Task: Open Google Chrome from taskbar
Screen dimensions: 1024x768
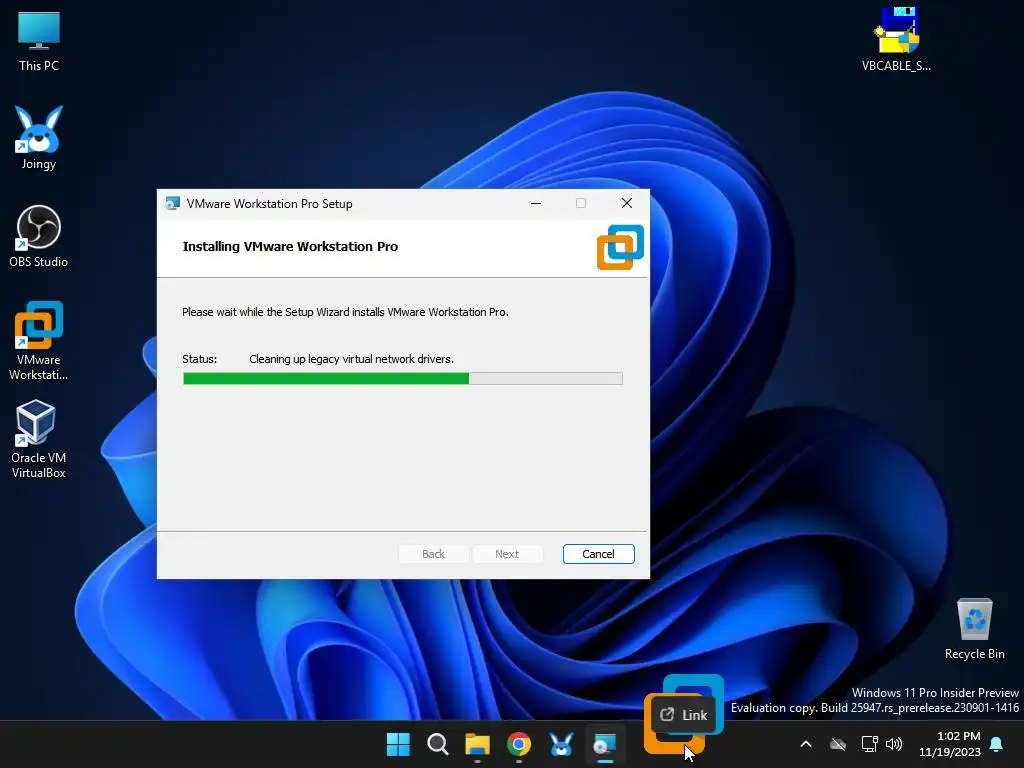Action: pyautogui.click(x=519, y=744)
